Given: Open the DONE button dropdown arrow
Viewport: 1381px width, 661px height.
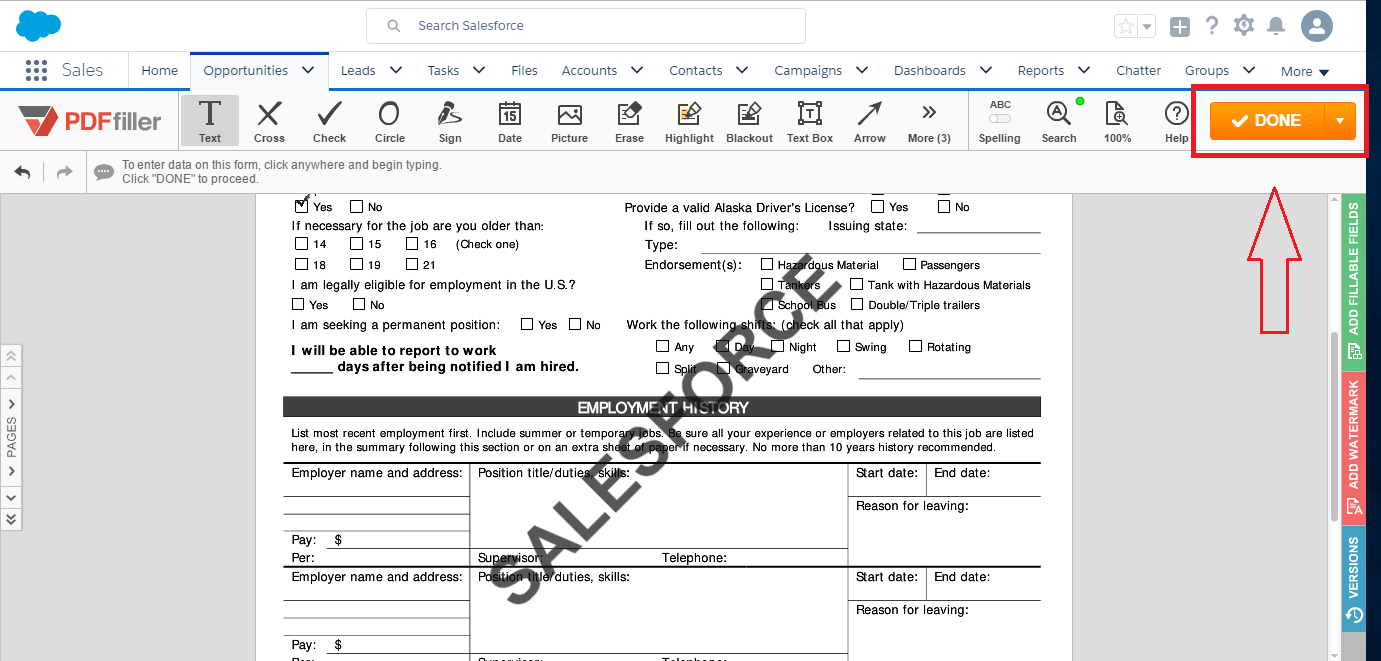Looking at the screenshot, I should pos(1340,121).
